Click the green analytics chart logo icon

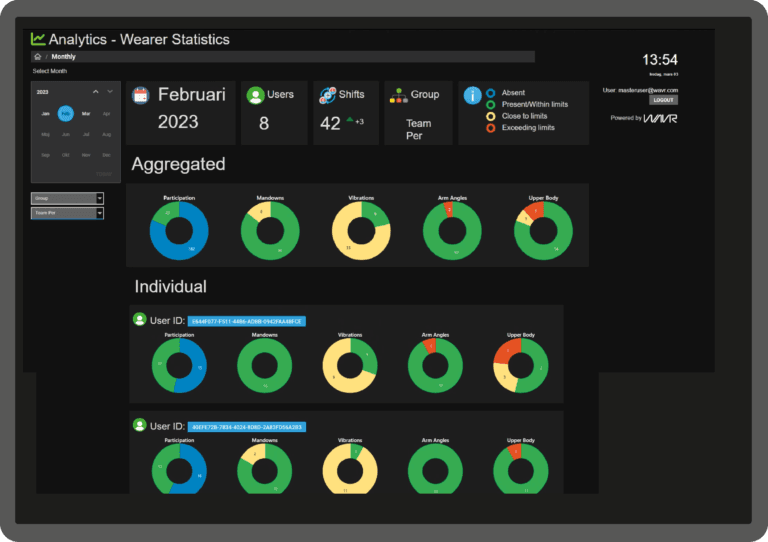(38, 40)
